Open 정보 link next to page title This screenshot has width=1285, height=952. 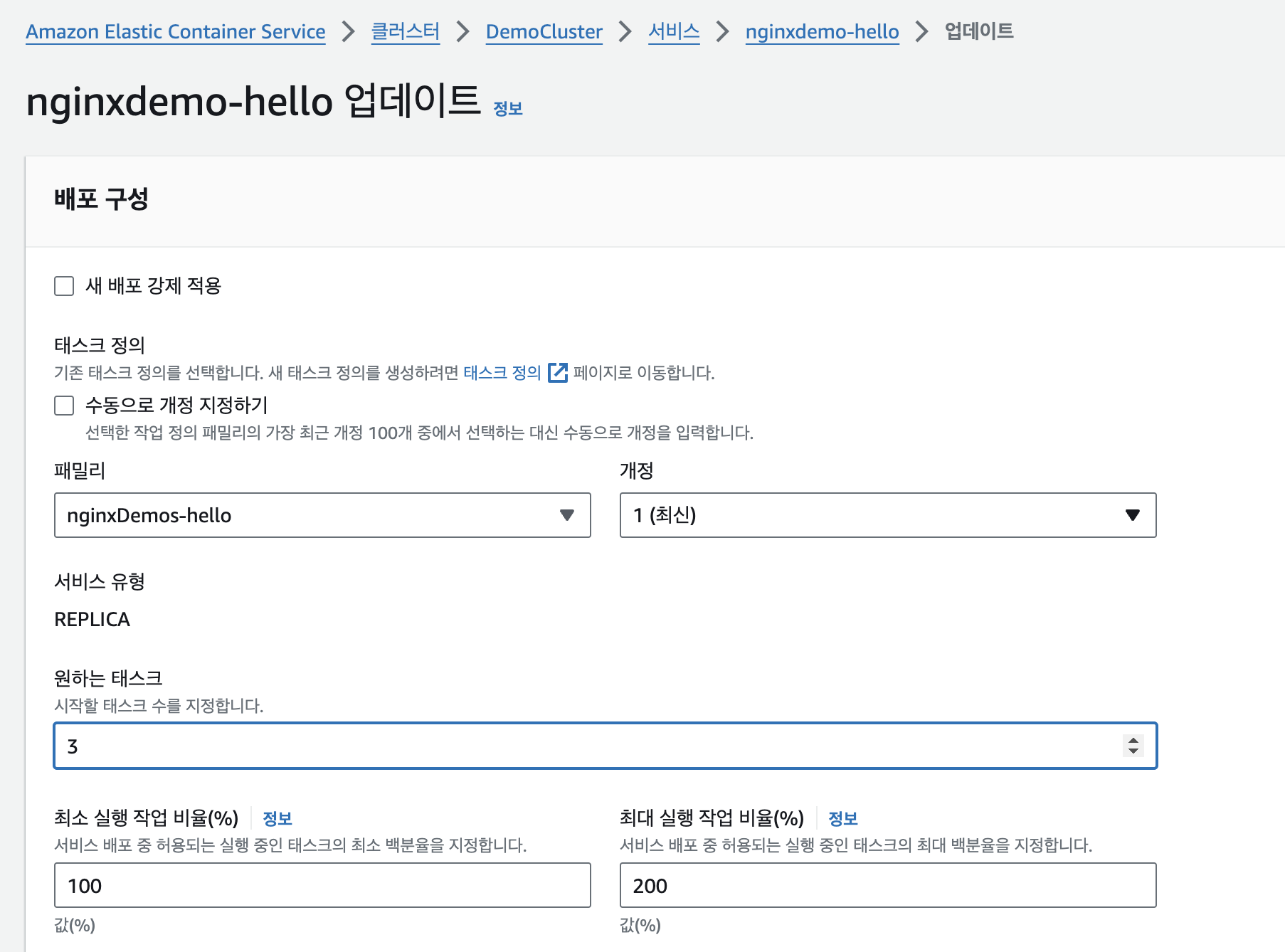(508, 109)
